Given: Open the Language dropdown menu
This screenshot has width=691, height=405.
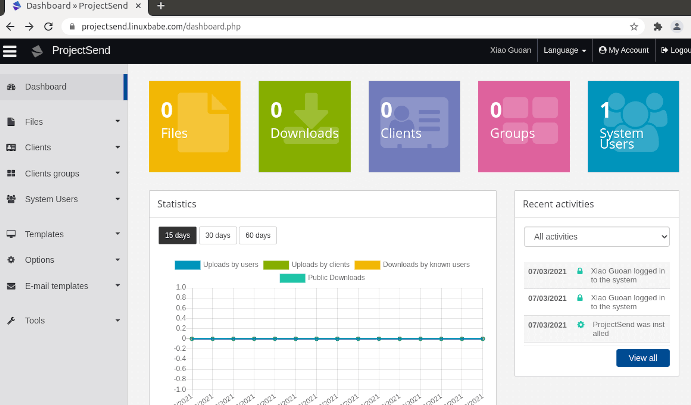Looking at the screenshot, I should coord(564,50).
